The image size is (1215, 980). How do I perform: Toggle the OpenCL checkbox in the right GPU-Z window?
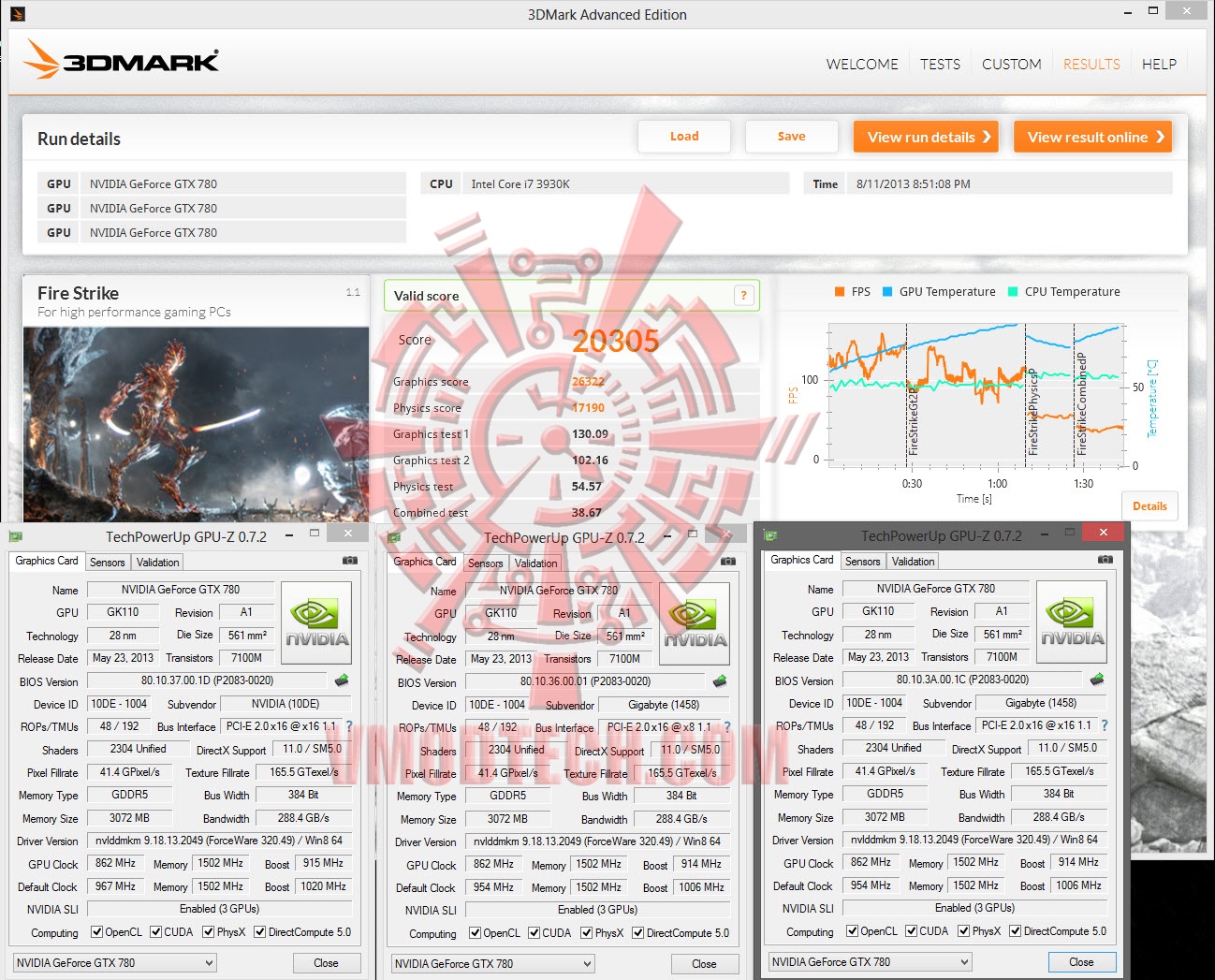coord(852,931)
